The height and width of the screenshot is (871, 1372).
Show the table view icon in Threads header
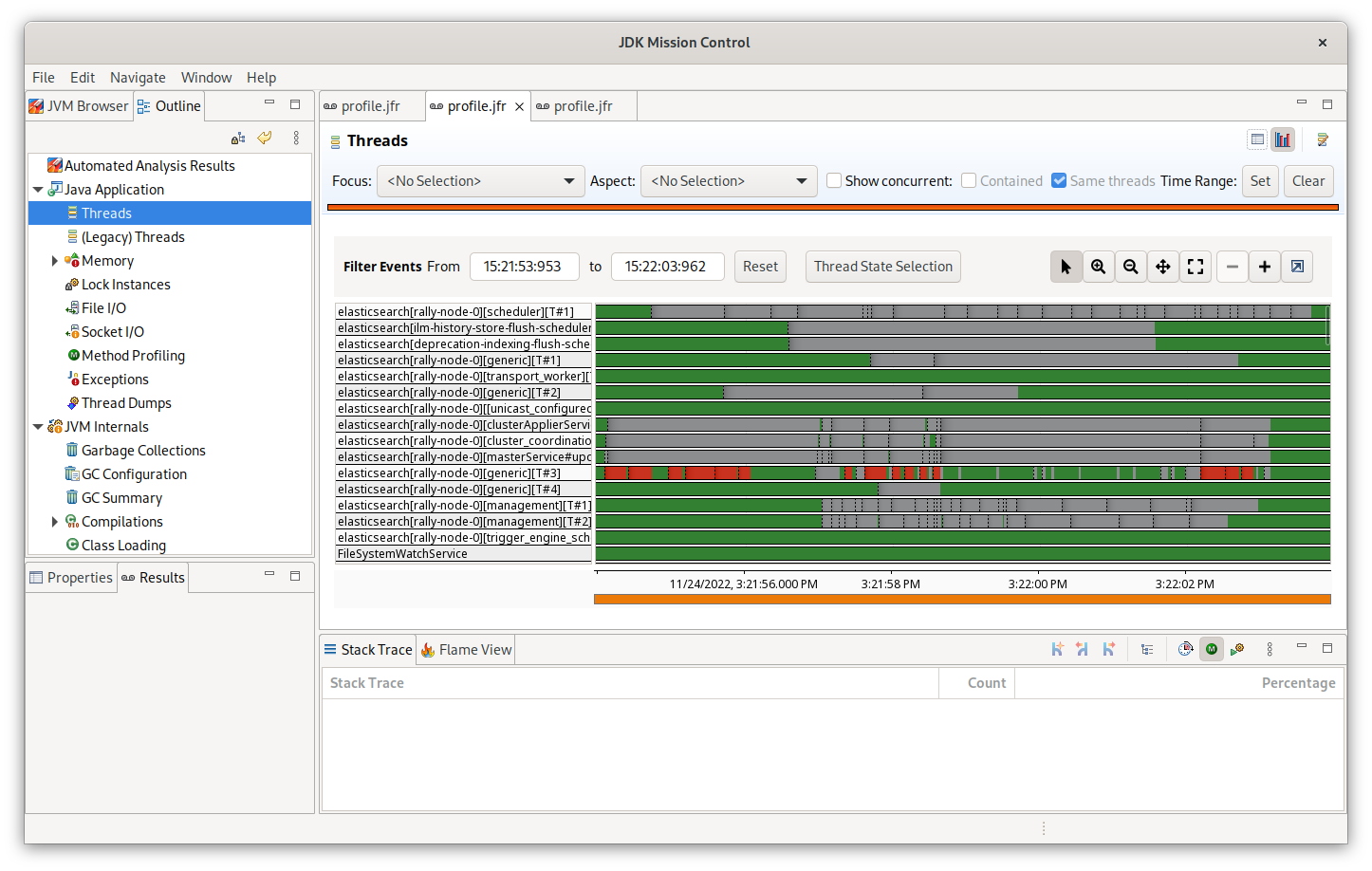coord(1257,139)
